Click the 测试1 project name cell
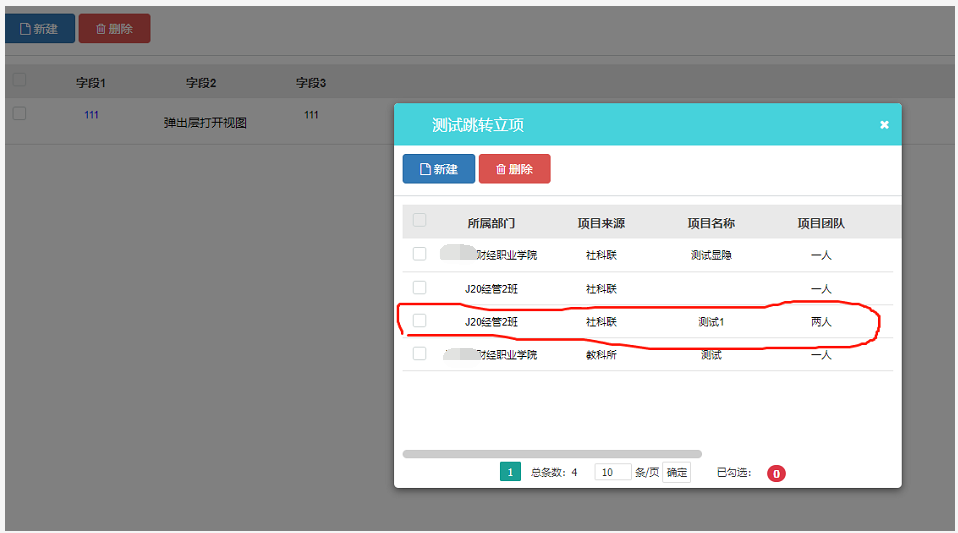Viewport: 958px width, 533px height. 711,322
